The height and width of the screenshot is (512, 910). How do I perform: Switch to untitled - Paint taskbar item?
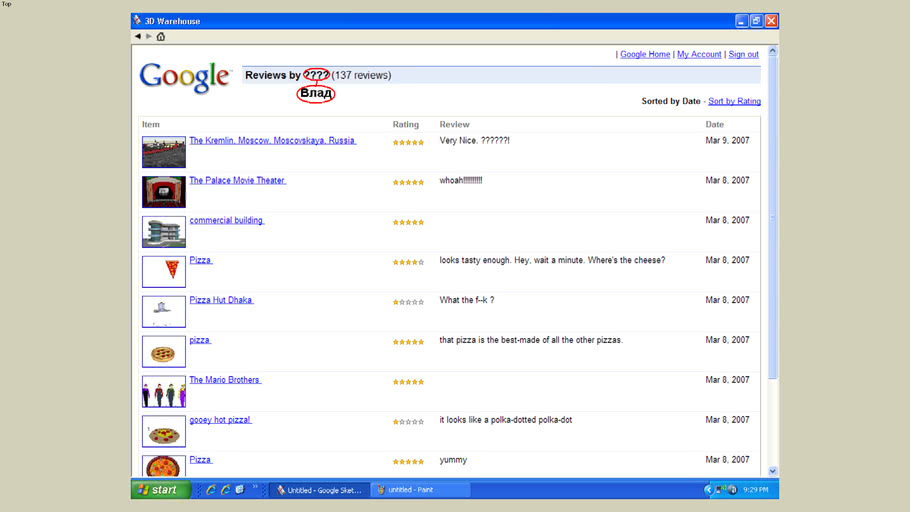click(418, 490)
